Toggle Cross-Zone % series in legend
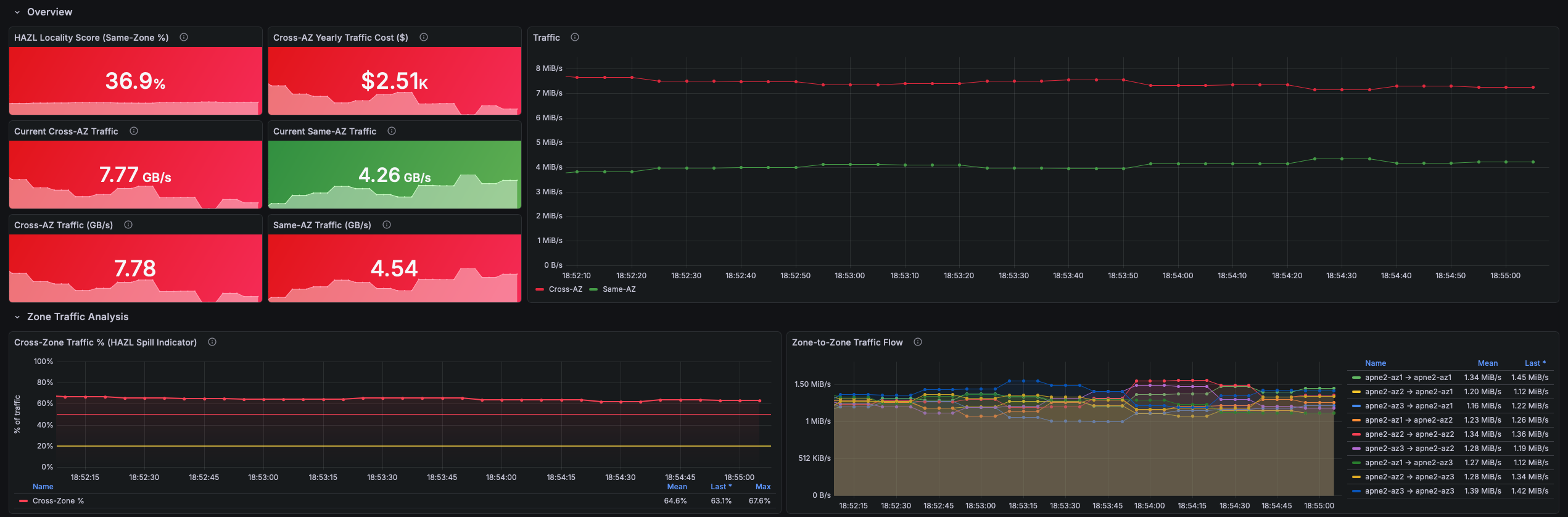 (58, 501)
